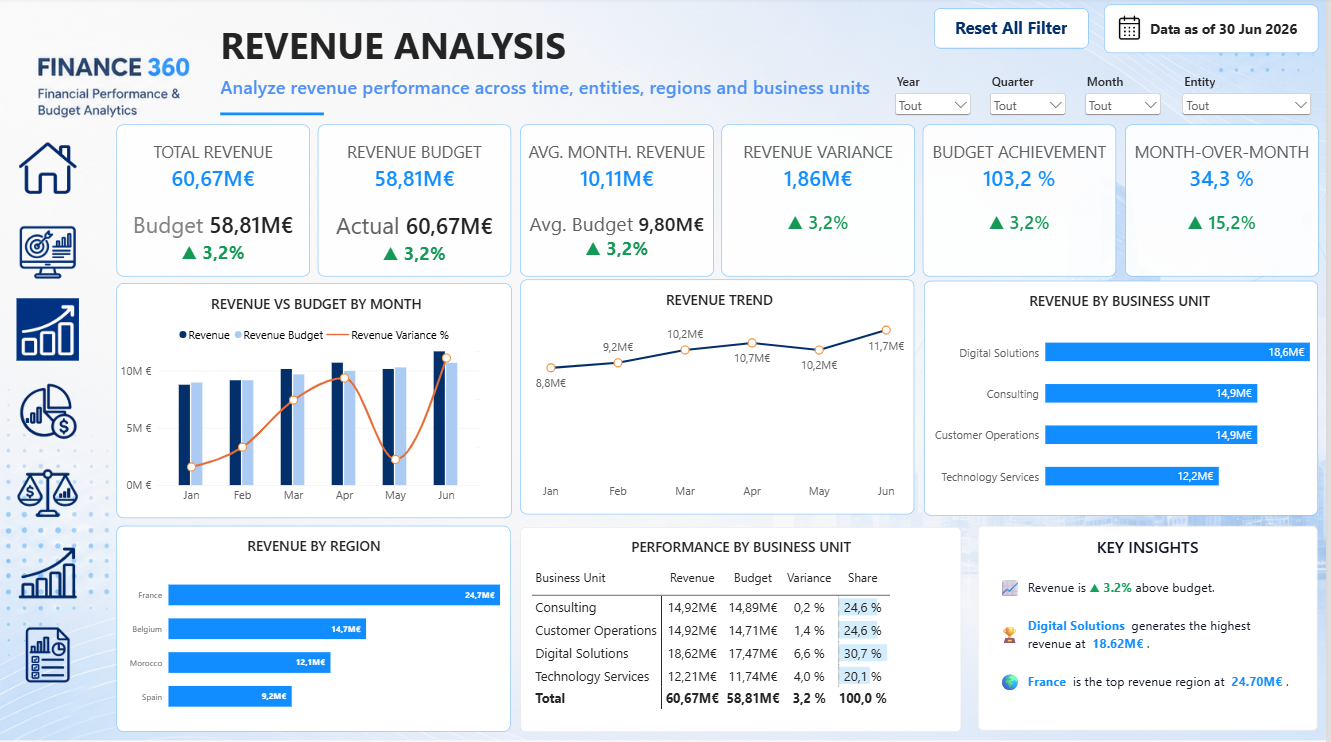Click the '1,86M€' Revenue Variance value
This screenshot has width=1331, height=742.
(x=817, y=179)
